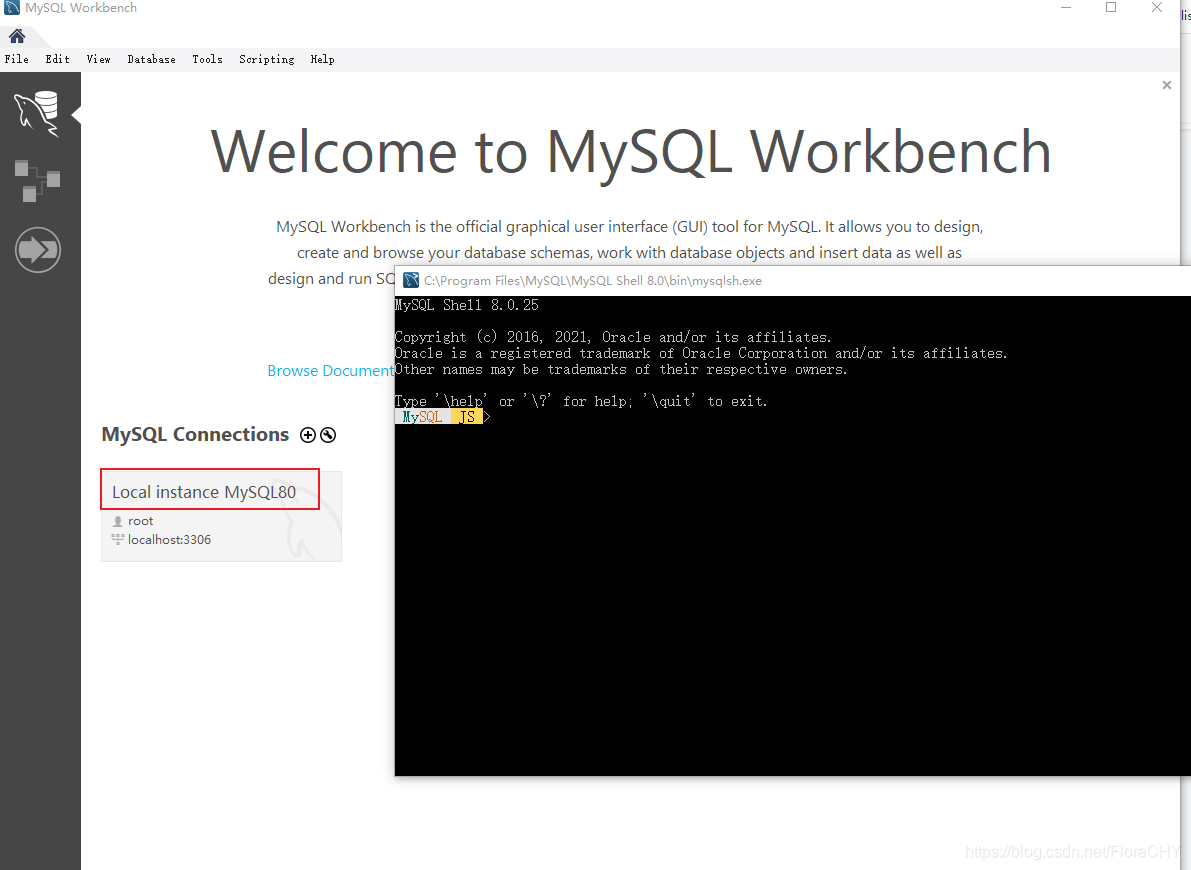Open the Tools menu

point(207,59)
